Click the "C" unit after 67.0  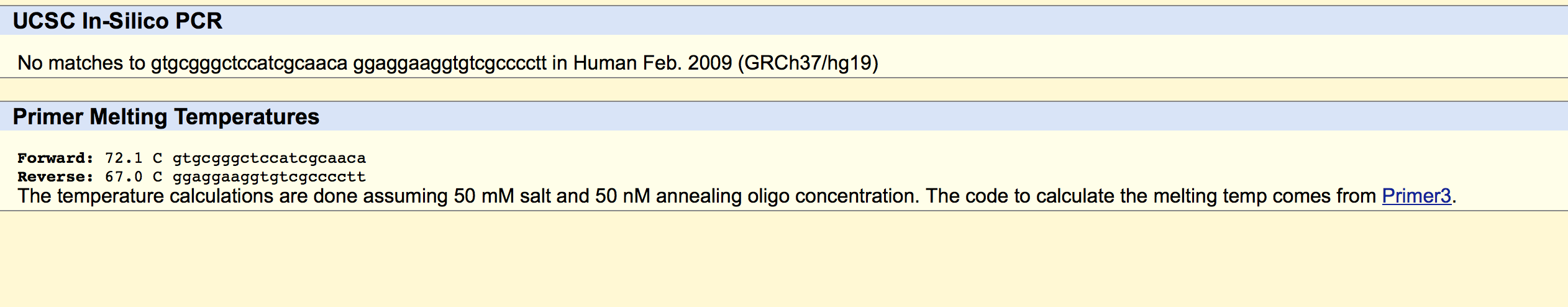point(157,176)
